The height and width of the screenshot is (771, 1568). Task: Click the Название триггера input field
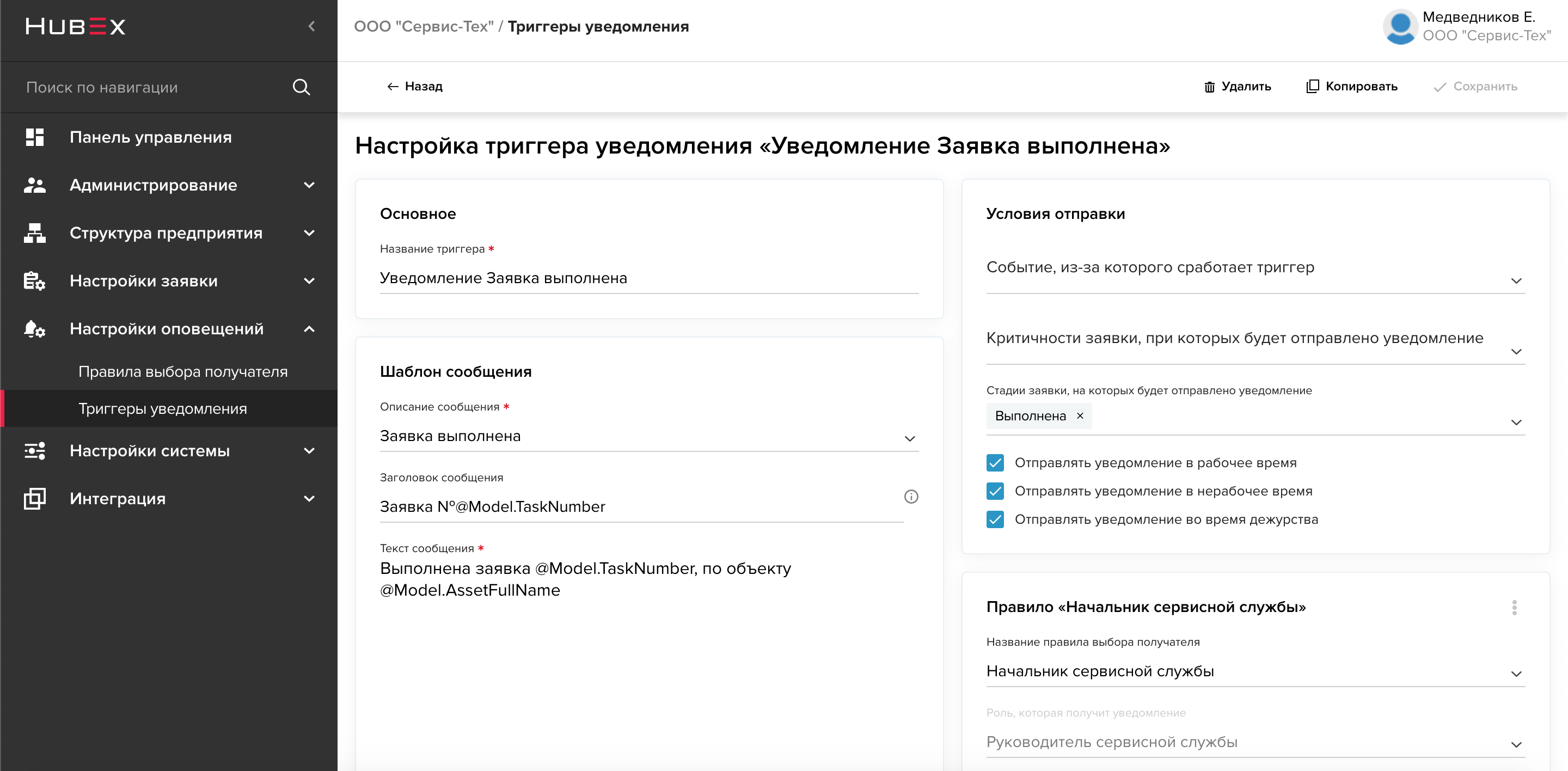tap(649, 278)
